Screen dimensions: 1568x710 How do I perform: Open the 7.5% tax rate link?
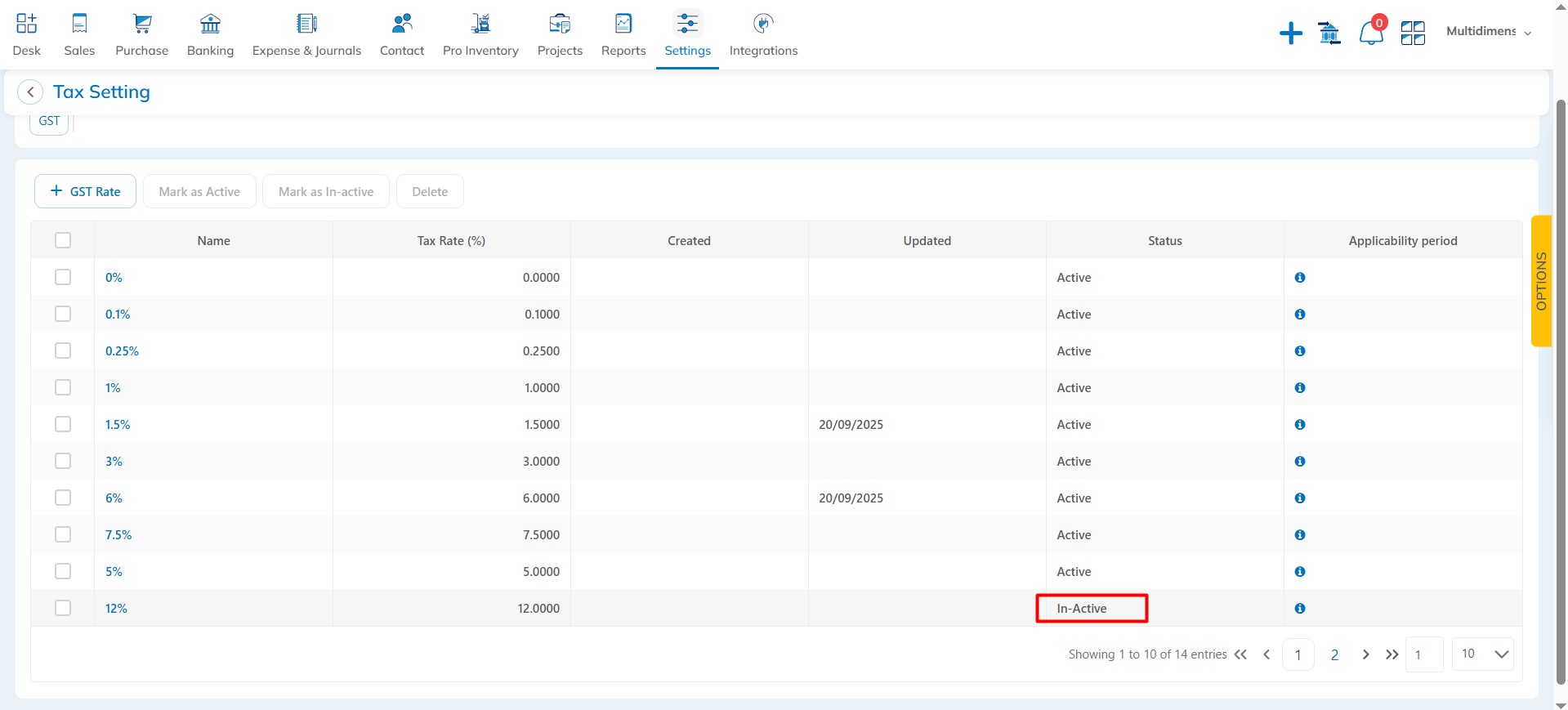(x=118, y=535)
